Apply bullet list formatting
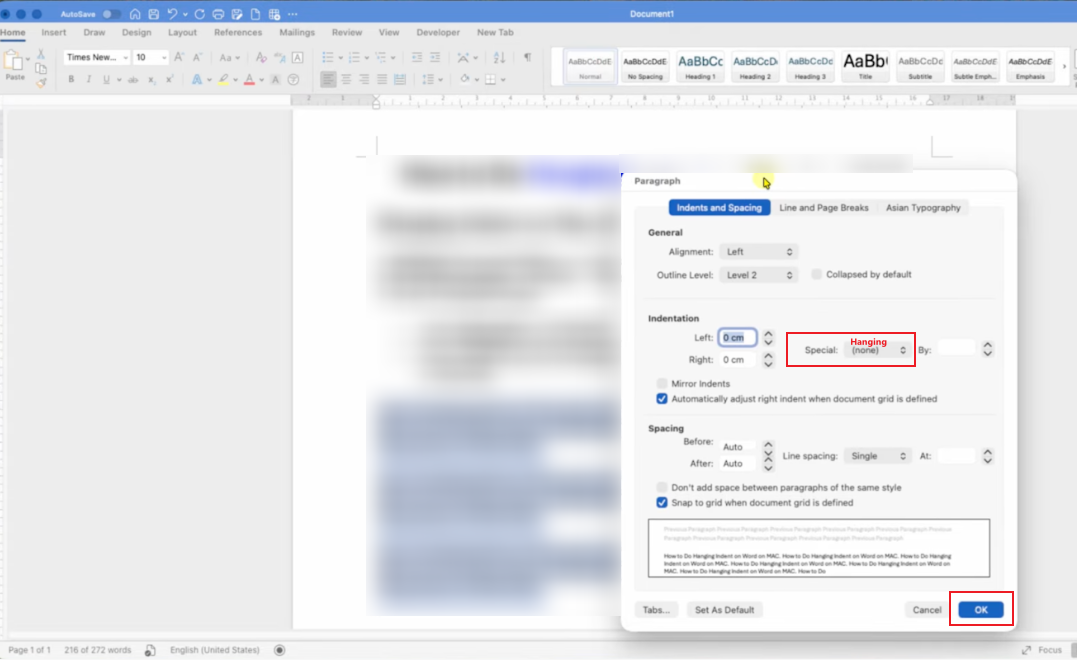This screenshot has width=1077, height=660. pos(328,57)
